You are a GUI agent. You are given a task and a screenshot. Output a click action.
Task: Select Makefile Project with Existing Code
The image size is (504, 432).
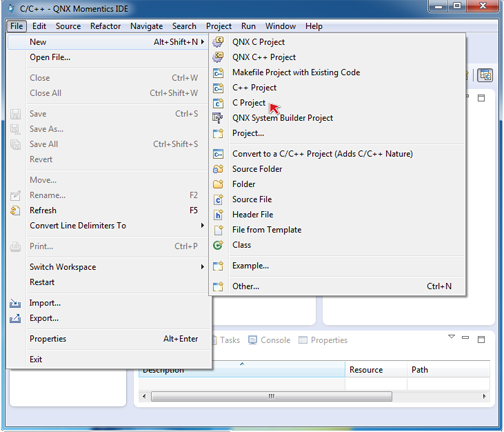tap(337, 73)
